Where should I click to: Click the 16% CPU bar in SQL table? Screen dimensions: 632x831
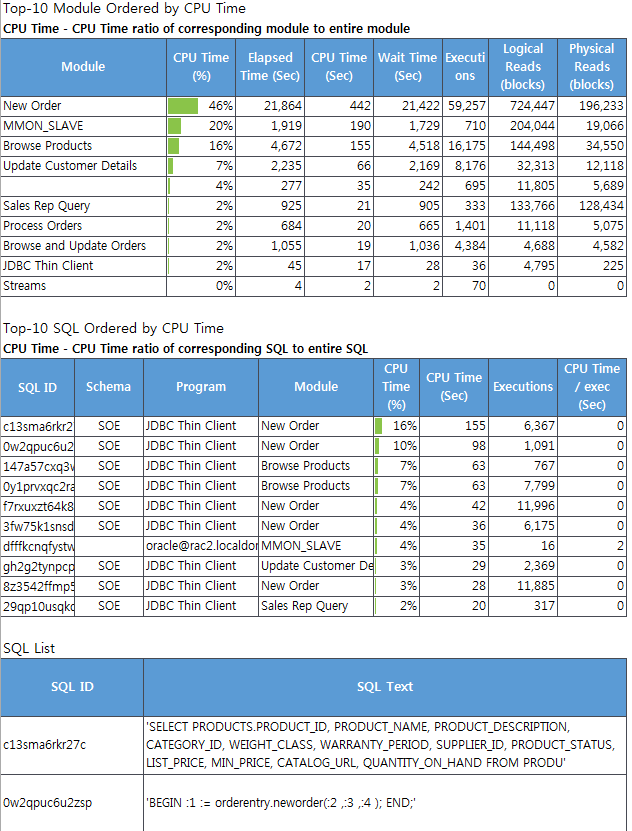378,426
